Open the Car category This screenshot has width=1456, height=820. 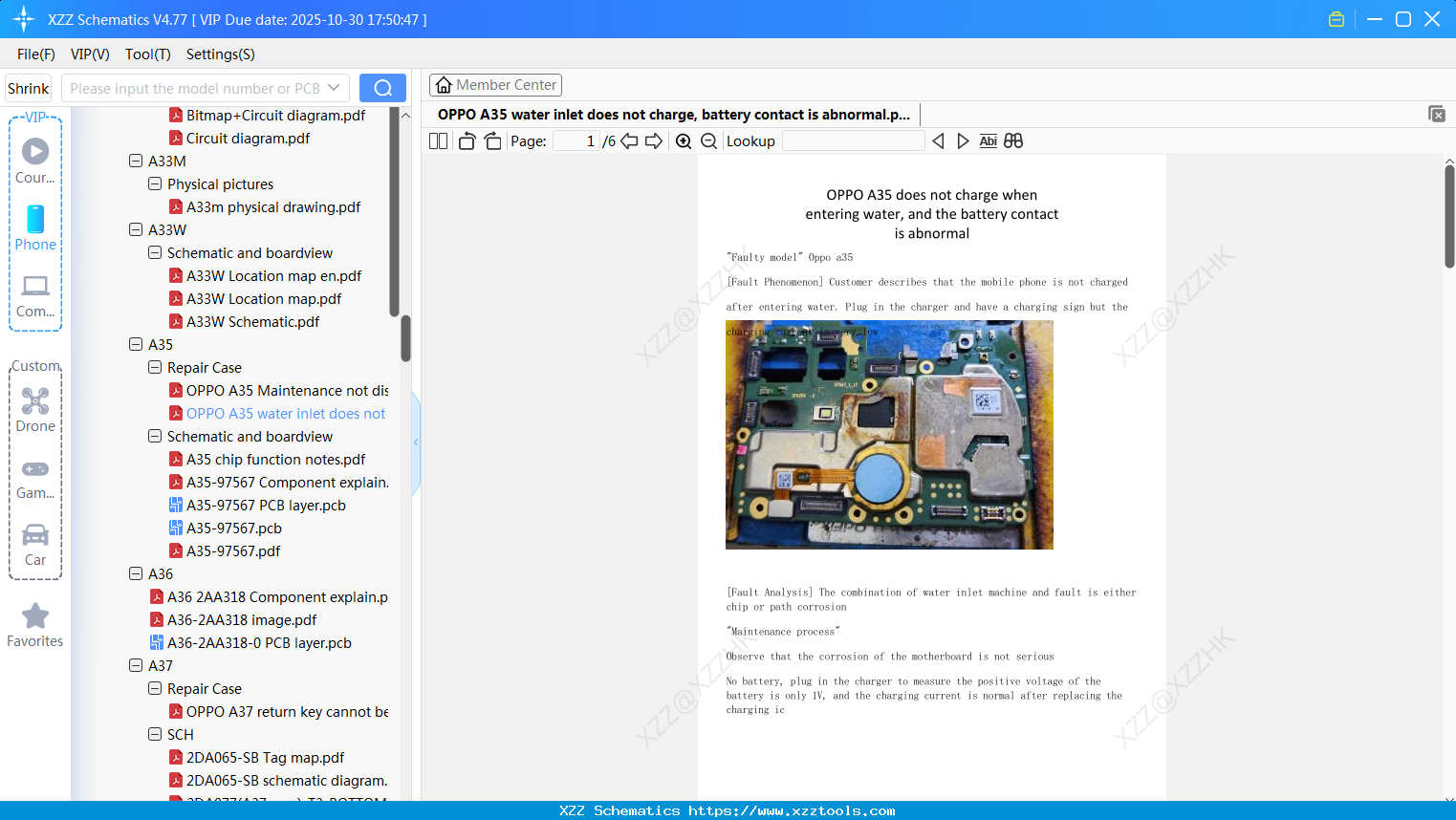[x=35, y=544]
